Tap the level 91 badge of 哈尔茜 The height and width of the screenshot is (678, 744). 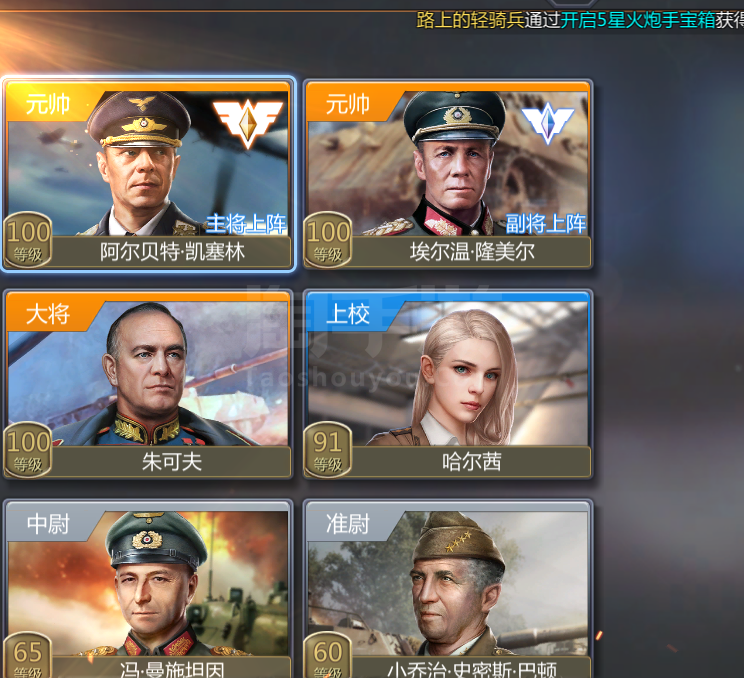coord(328,450)
